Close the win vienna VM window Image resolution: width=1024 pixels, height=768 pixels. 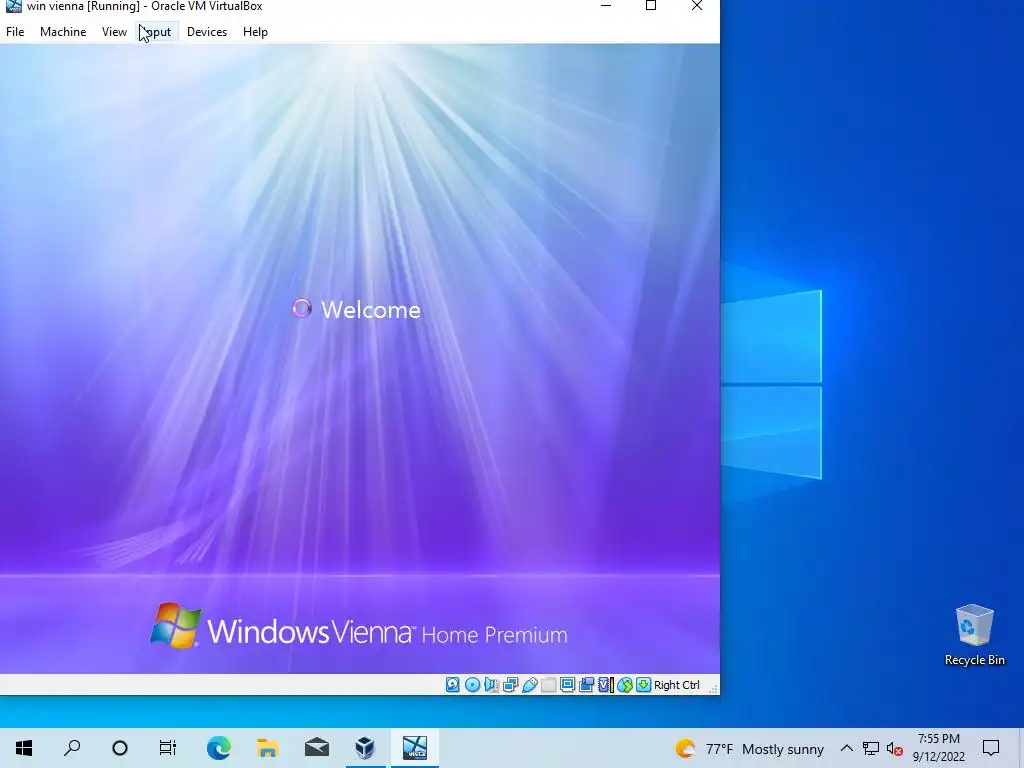[697, 6]
